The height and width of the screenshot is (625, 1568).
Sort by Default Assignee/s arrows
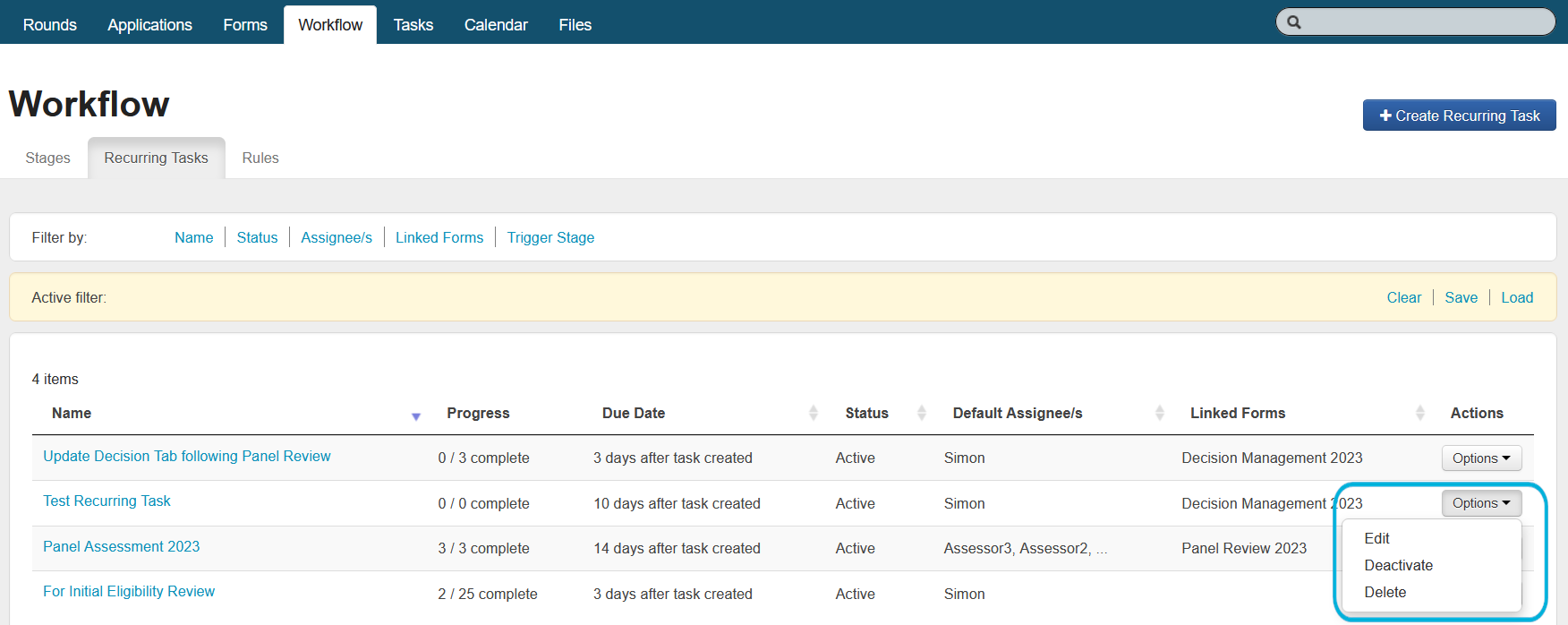[1159, 413]
